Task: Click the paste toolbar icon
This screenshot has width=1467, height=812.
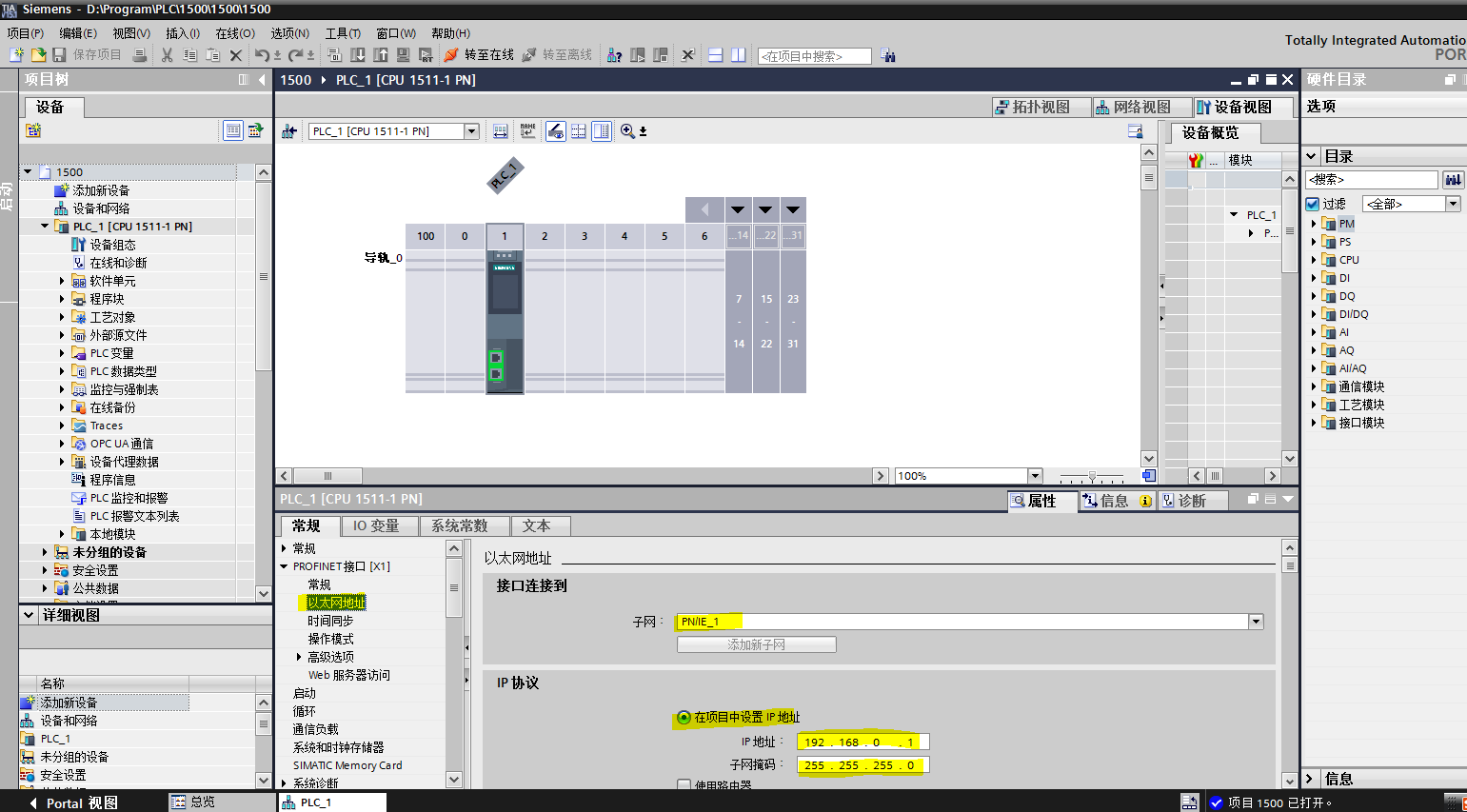Action: [212, 55]
